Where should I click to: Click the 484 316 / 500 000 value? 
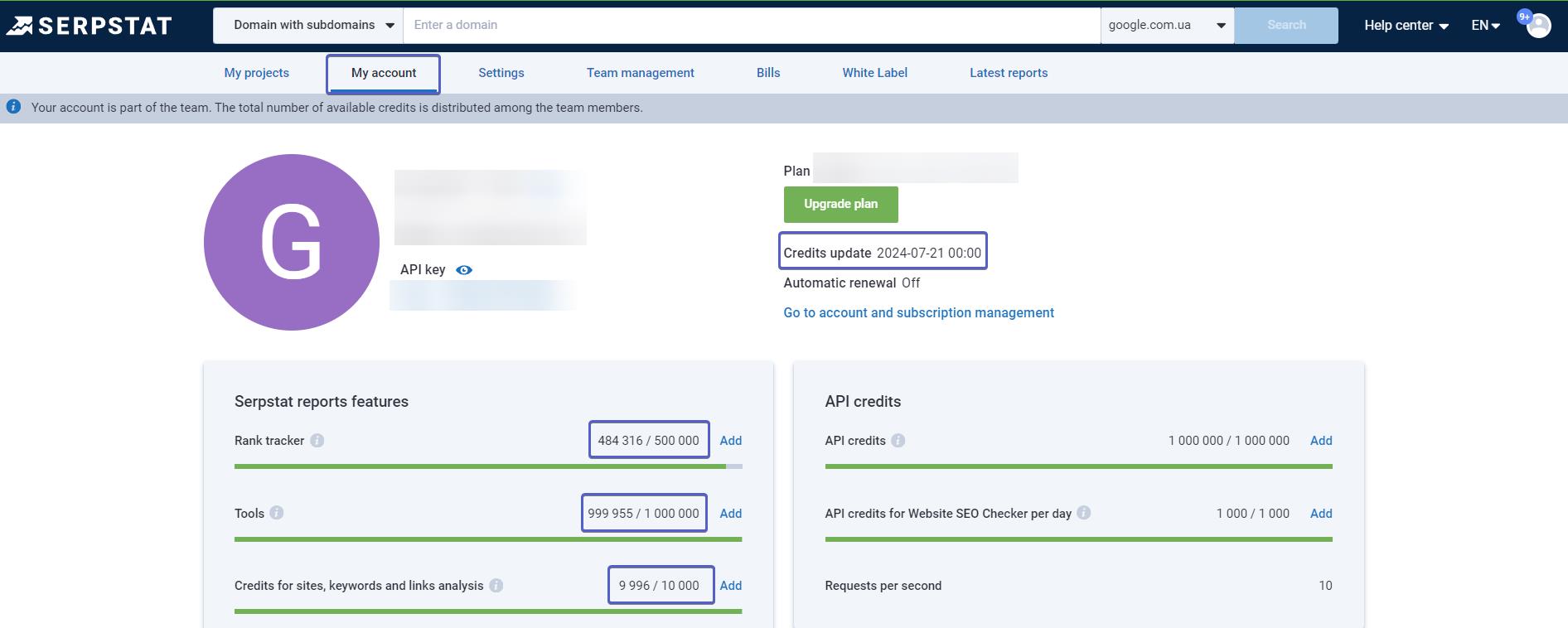pyautogui.click(x=649, y=441)
